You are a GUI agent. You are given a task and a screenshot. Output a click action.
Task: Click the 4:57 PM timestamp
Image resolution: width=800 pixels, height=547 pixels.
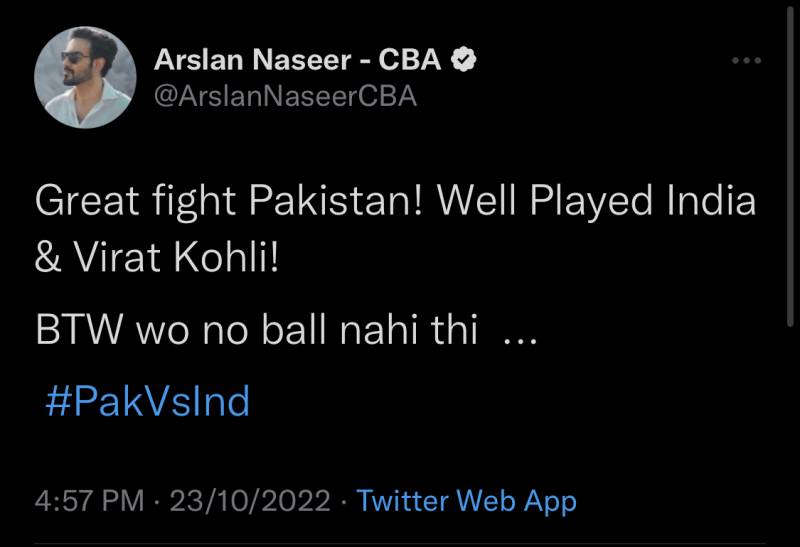[x=89, y=500]
